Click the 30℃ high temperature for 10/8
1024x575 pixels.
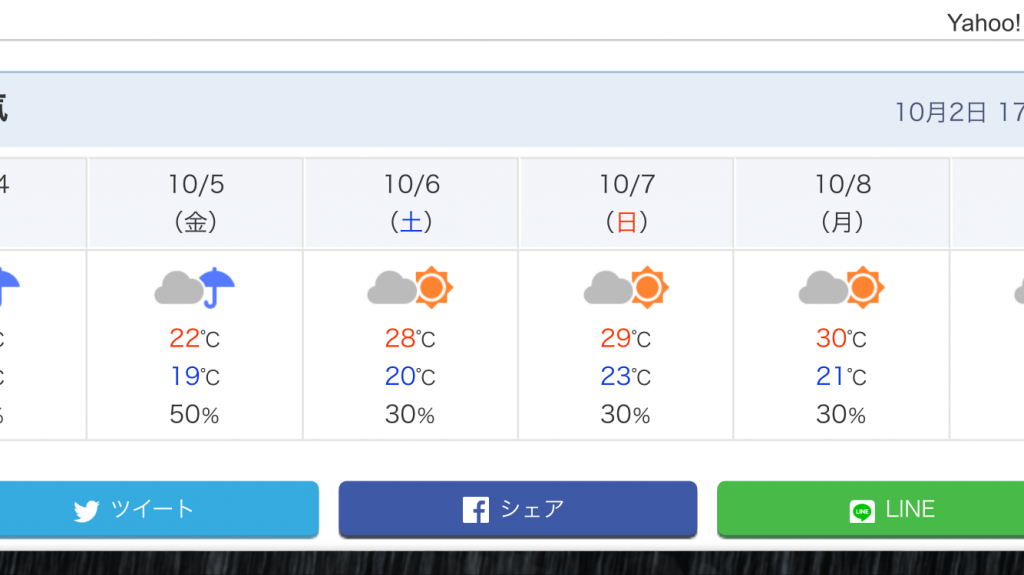(841, 338)
